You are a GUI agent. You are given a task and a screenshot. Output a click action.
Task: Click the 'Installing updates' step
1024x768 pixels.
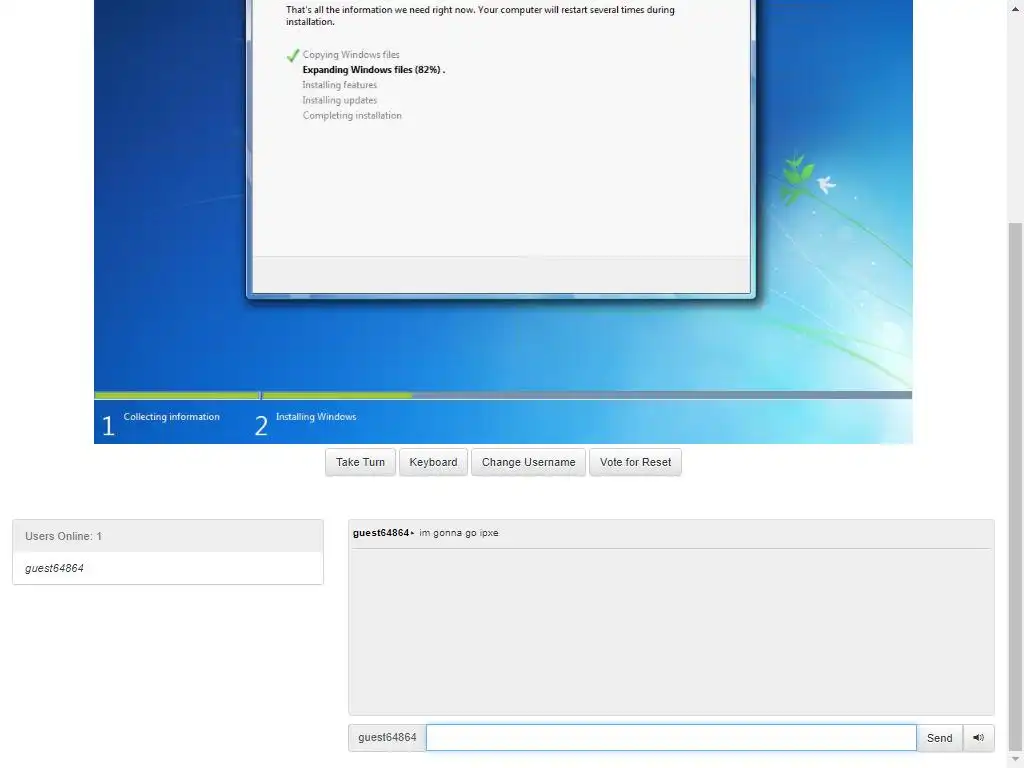click(340, 100)
